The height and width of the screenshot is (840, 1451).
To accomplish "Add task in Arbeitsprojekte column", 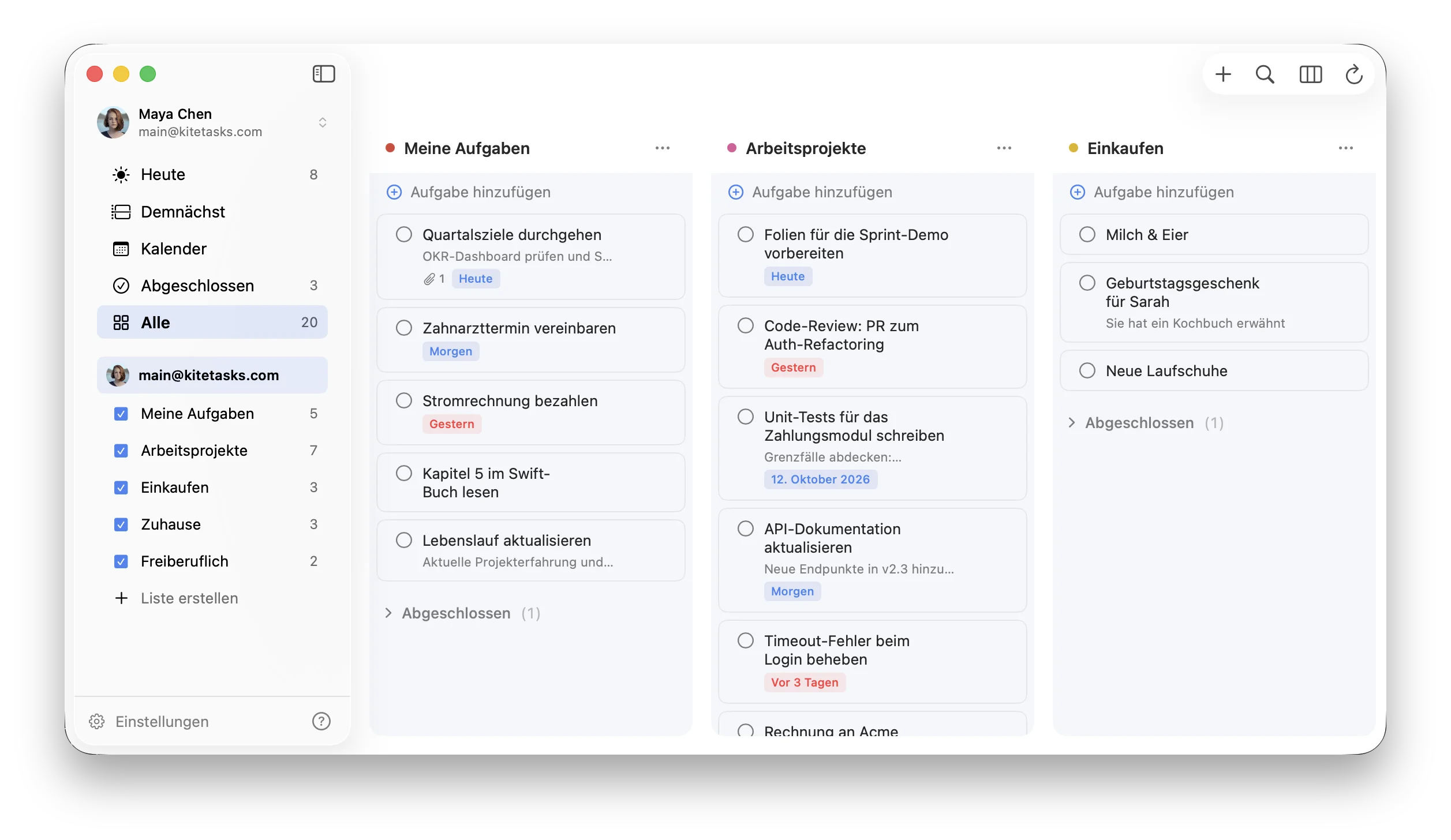I will click(810, 192).
